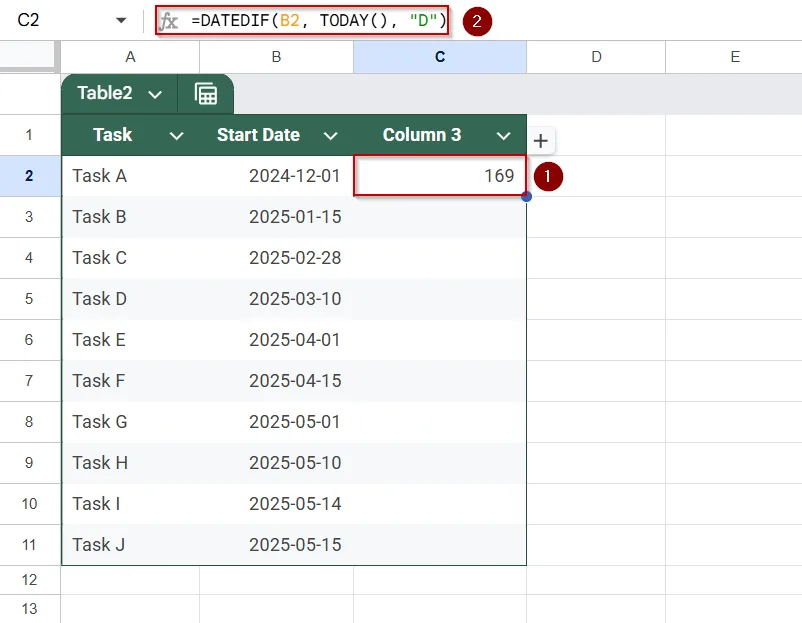The height and width of the screenshot is (623, 802).
Task: Select date cell 2025-05-14
Action: (x=276, y=504)
